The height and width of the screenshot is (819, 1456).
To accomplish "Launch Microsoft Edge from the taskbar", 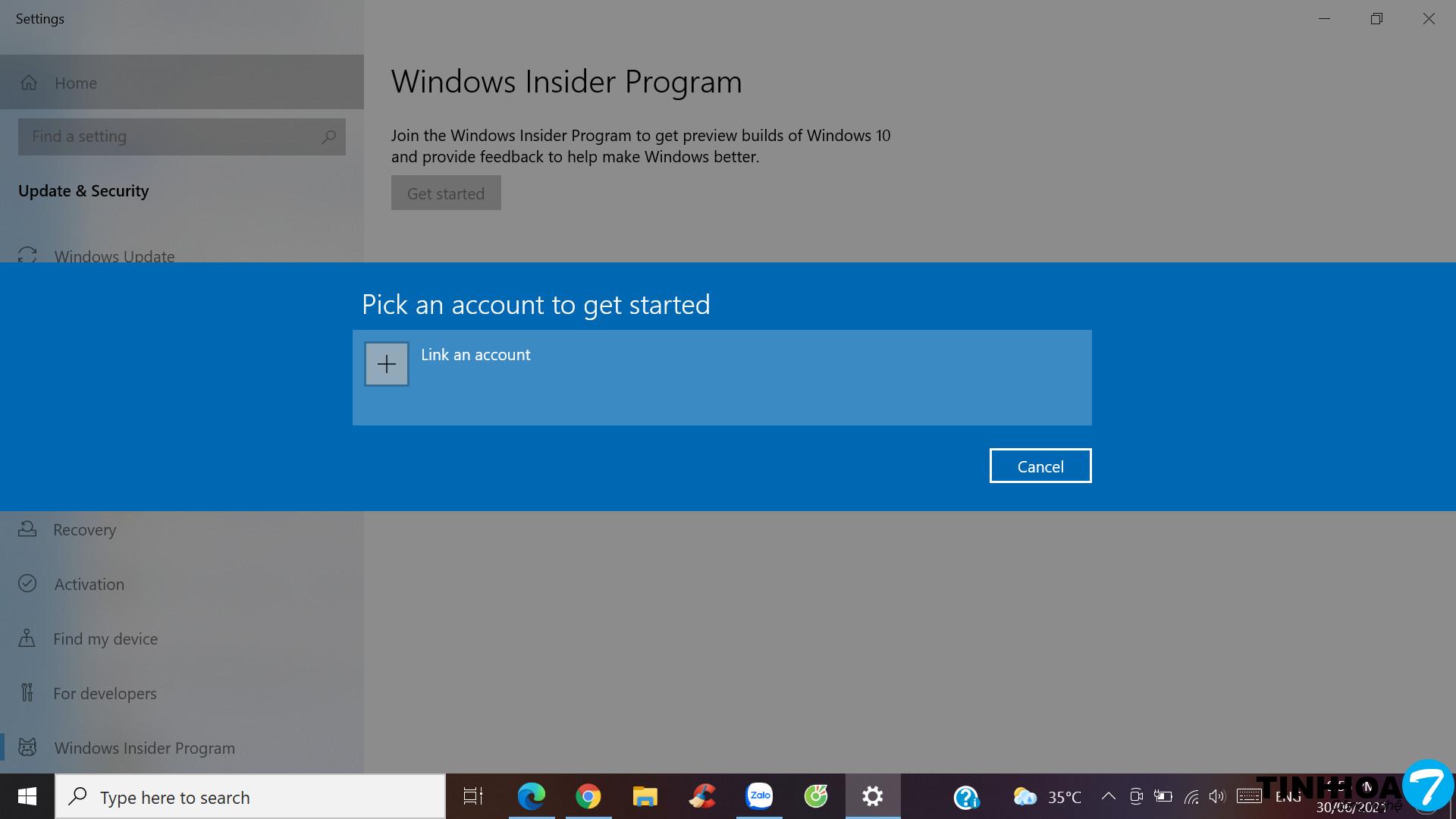I will click(x=531, y=796).
